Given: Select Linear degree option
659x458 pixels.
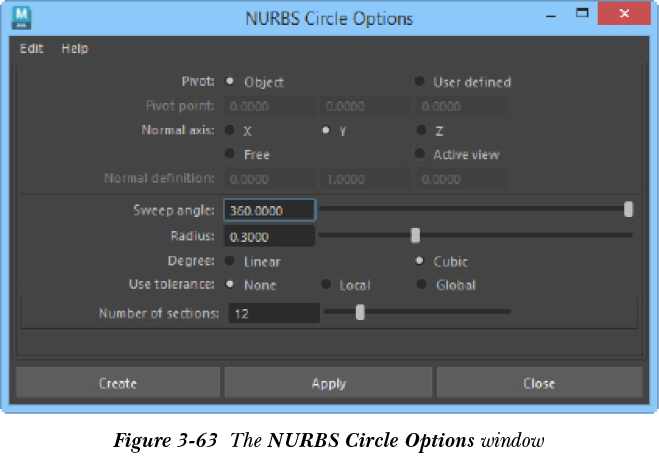Looking at the screenshot, I should (x=230, y=261).
